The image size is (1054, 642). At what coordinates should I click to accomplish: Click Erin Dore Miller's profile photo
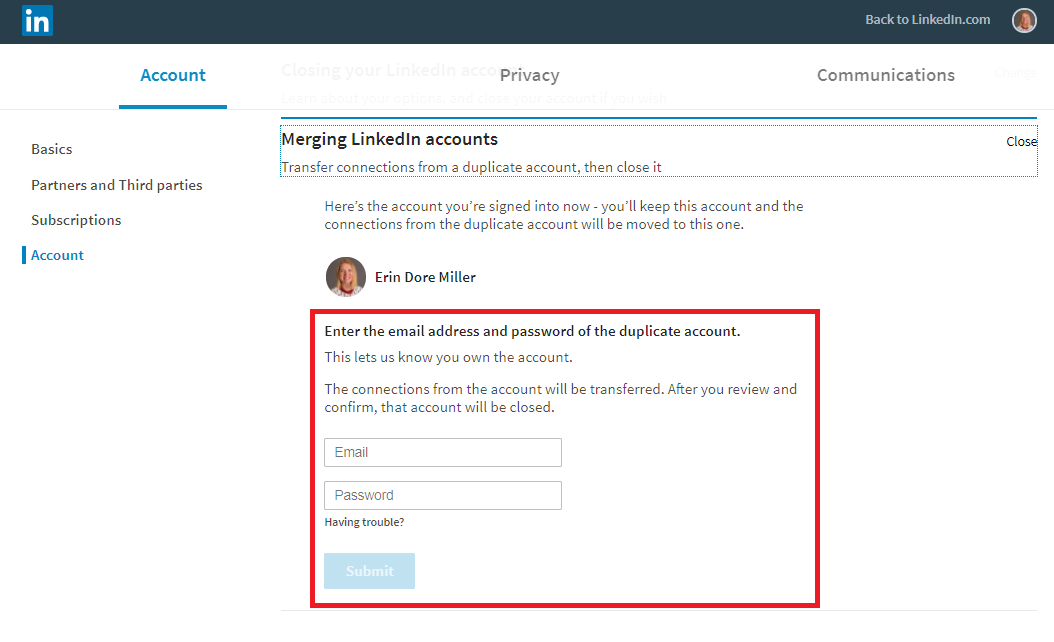coord(345,277)
